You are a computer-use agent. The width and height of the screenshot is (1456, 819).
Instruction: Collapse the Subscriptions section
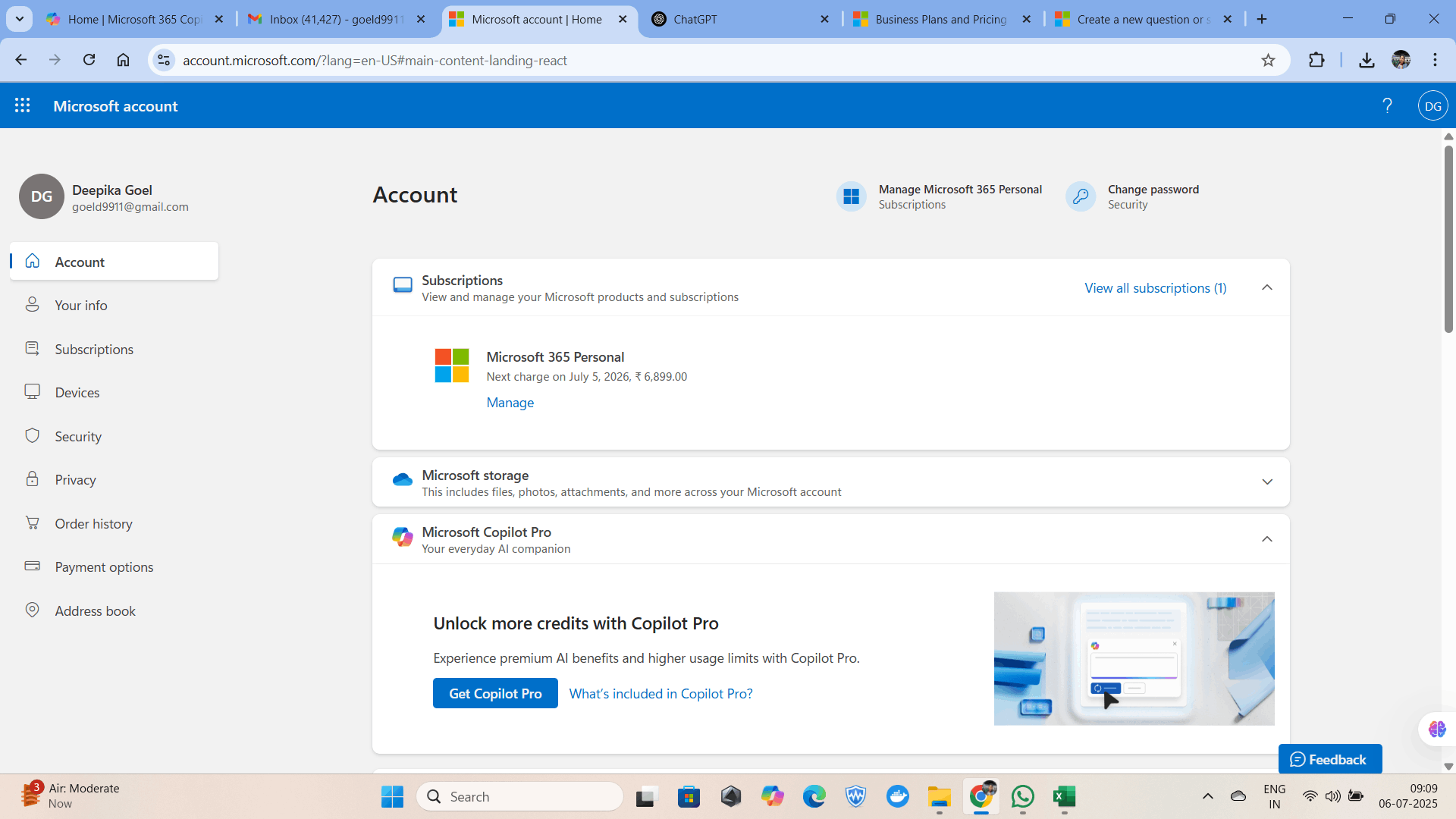(x=1266, y=287)
